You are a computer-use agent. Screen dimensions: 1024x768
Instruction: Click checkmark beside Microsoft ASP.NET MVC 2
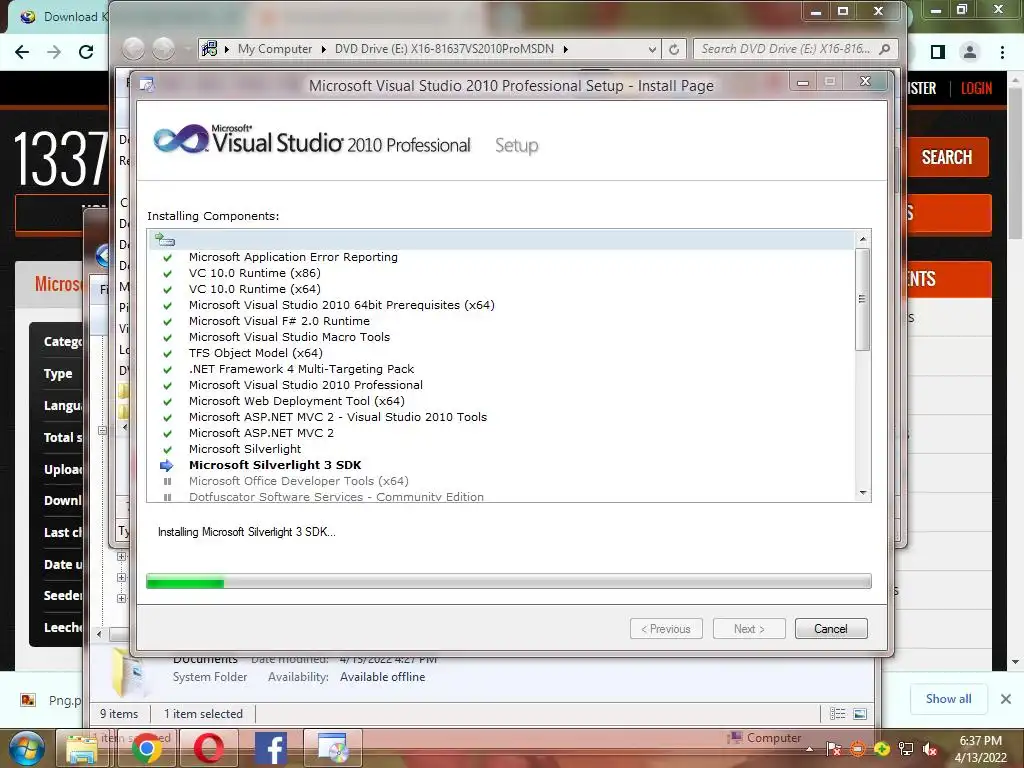pyautogui.click(x=167, y=434)
